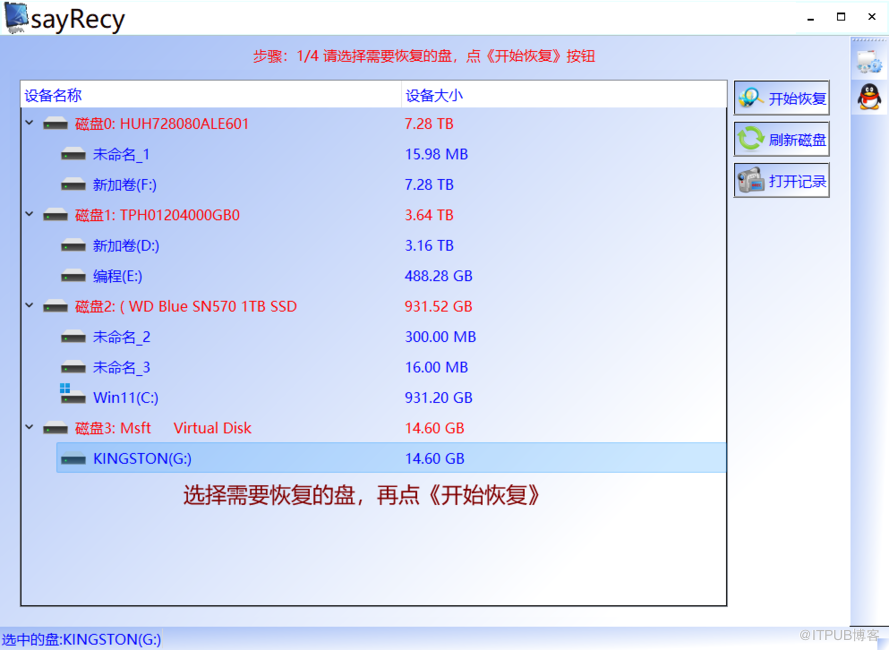This screenshot has width=889, height=650.
Task: Click the drive icon beside 新加卷(D:)
Action: click(x=73, y=246)
